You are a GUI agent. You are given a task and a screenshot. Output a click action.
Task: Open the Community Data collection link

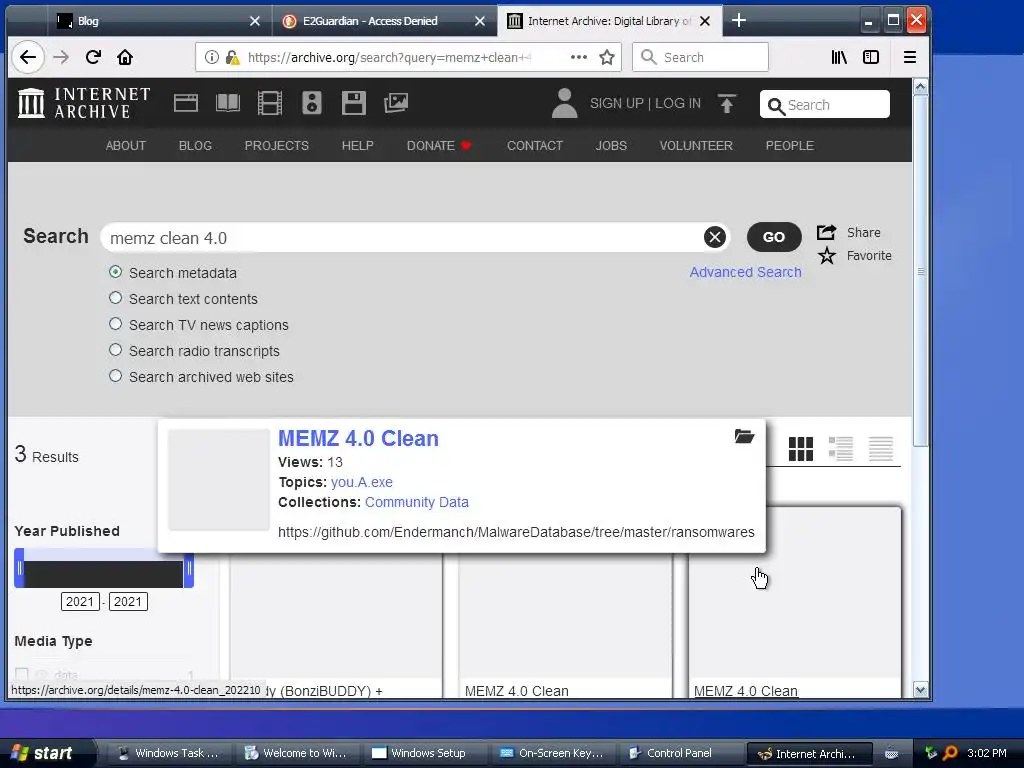[x=417, y=502]
